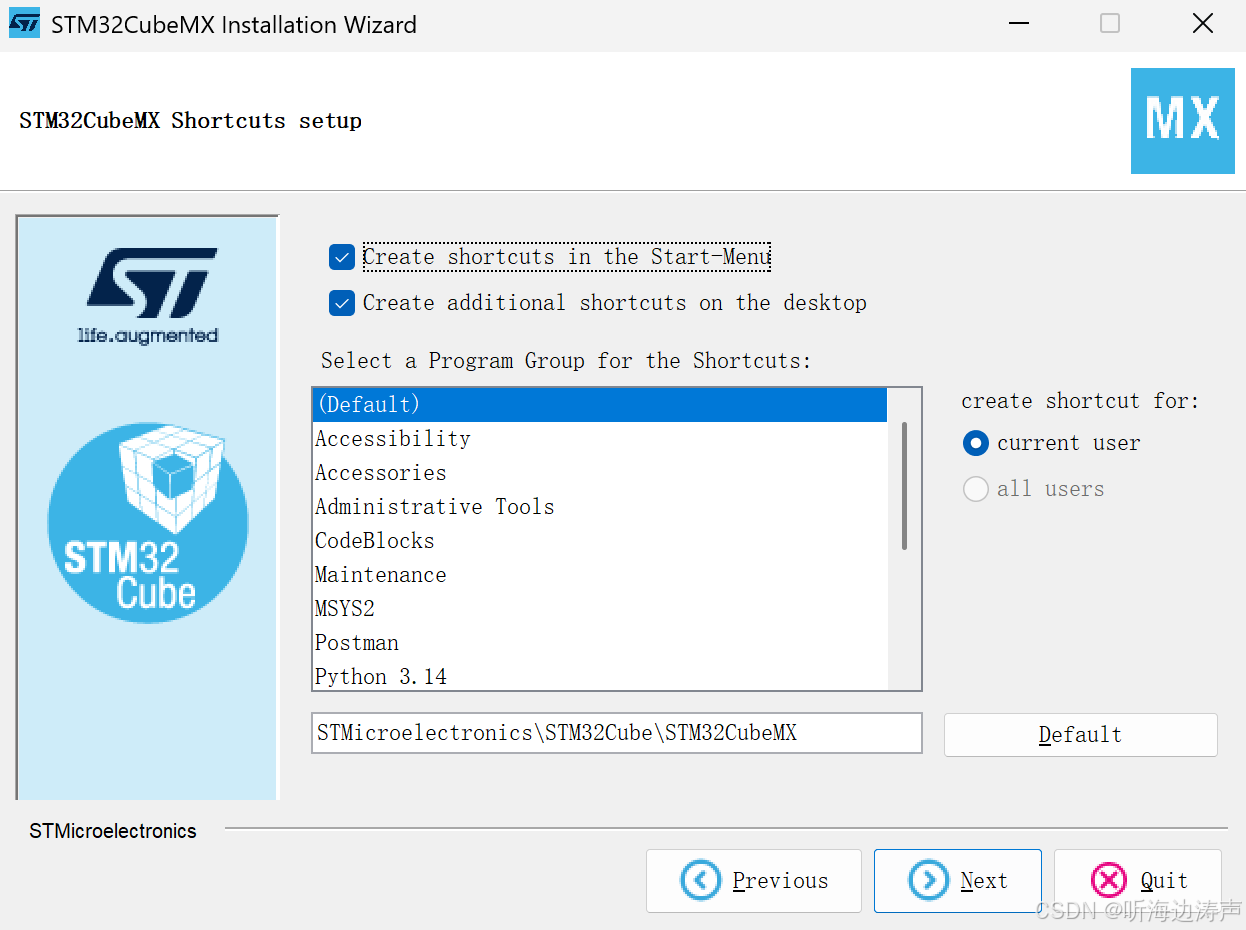Choose CodeBlocks program group
The image size is (1246, 930).
click(x=600, y=541)
